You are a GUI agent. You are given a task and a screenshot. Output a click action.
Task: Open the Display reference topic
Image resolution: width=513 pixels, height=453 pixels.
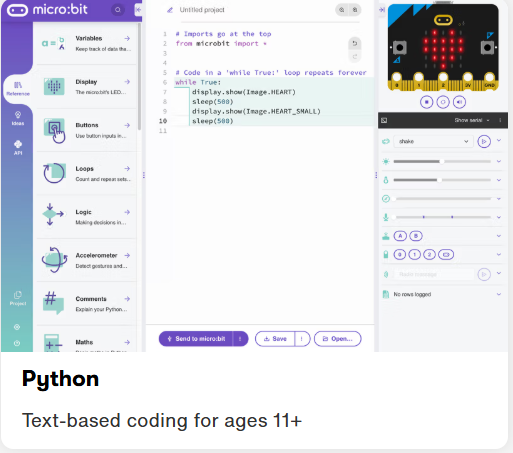[x=87, y=87]
